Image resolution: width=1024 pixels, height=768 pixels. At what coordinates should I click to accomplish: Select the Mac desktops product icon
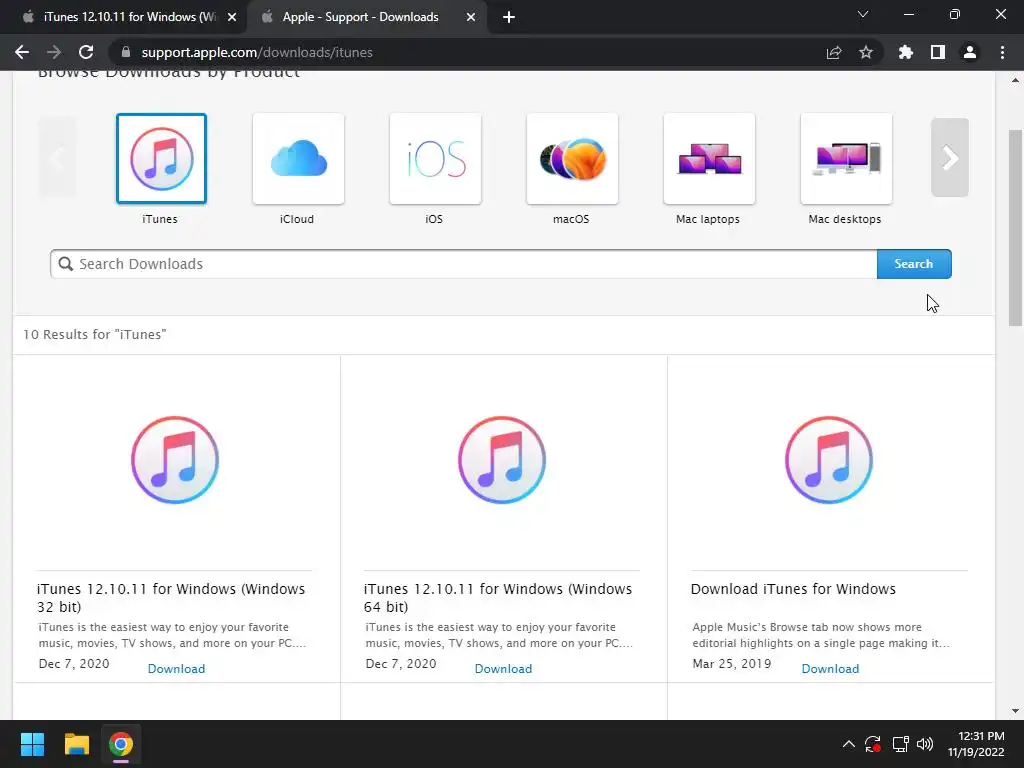(x=846, y=159)
